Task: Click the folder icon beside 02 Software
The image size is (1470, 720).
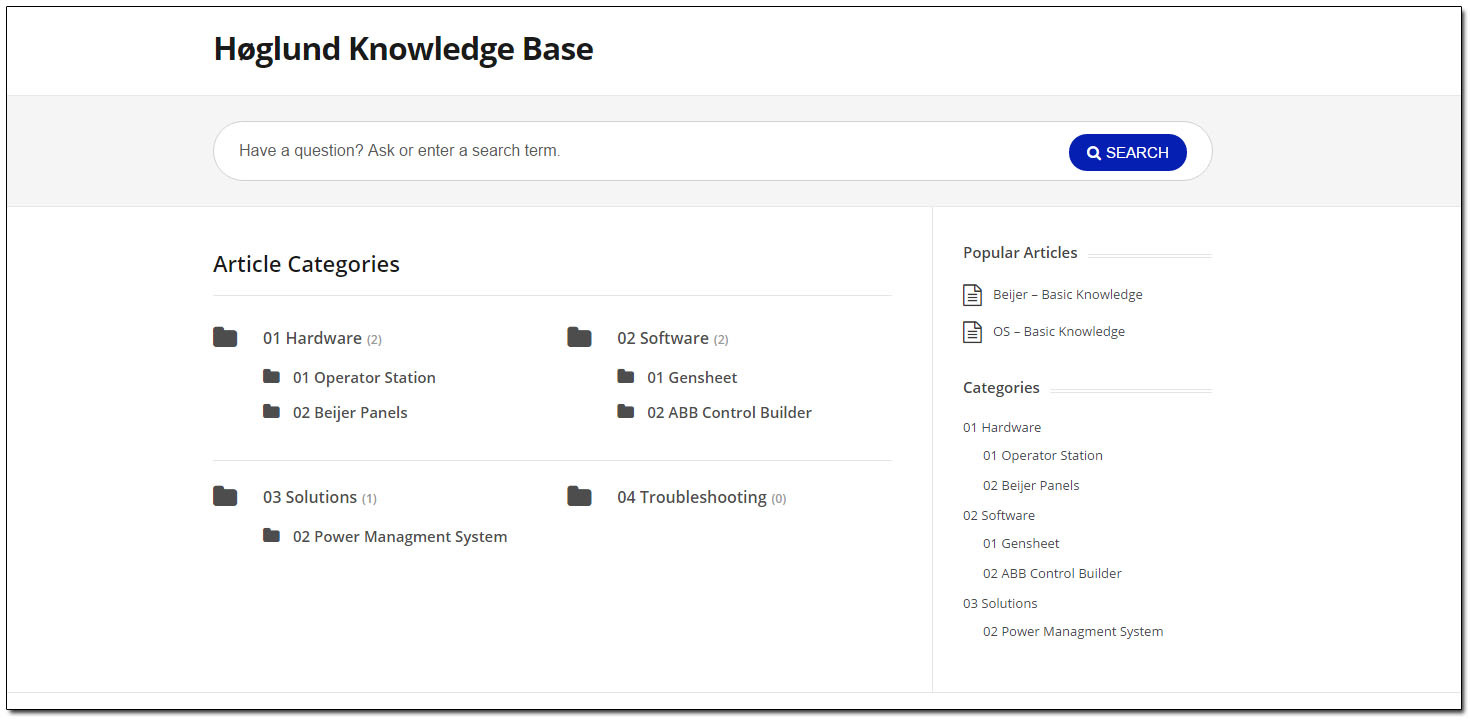Action: (579, 337)
